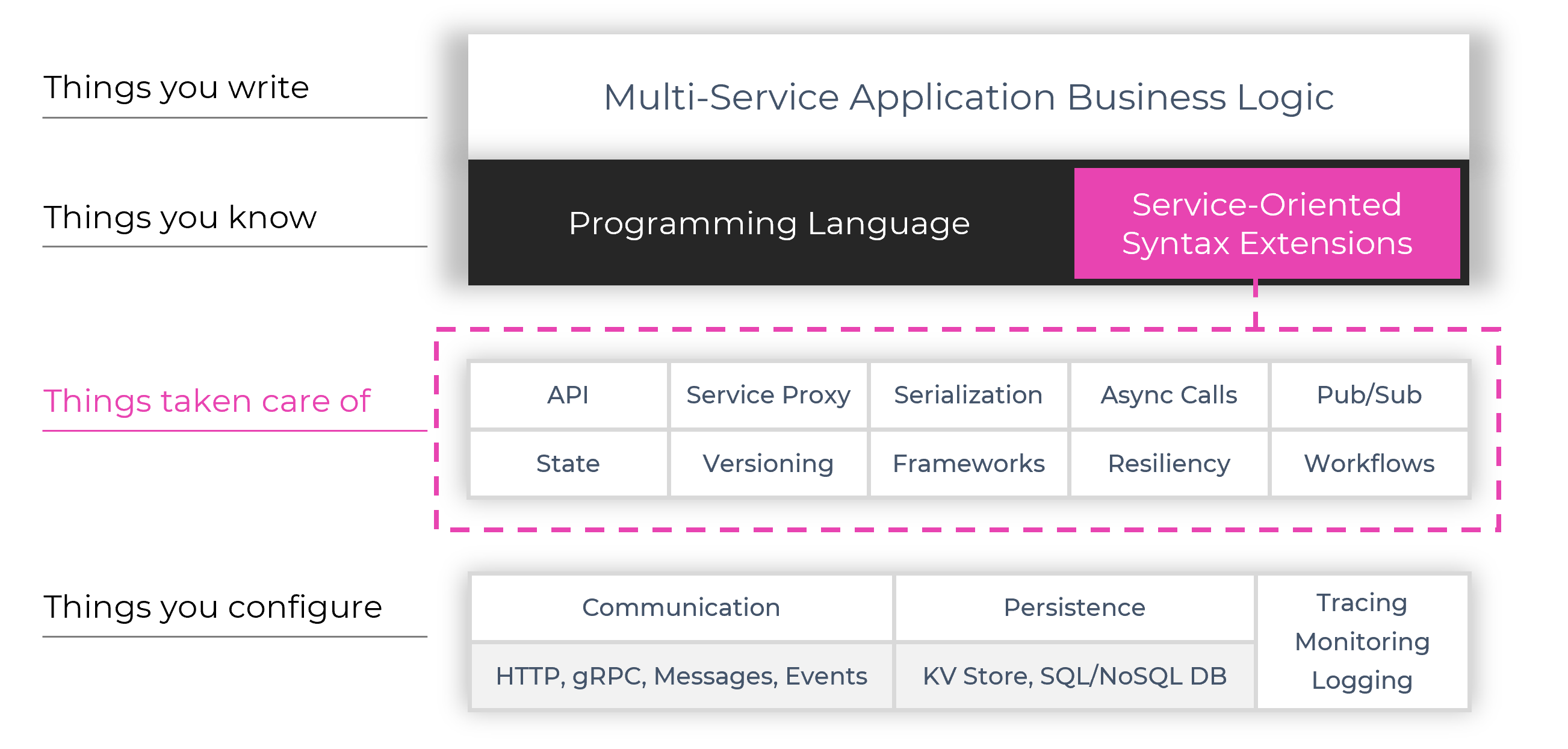The width and height of the screenshot is (1568, 749).
Task: Click the Frameworks cell
Action: click(968, 464)
